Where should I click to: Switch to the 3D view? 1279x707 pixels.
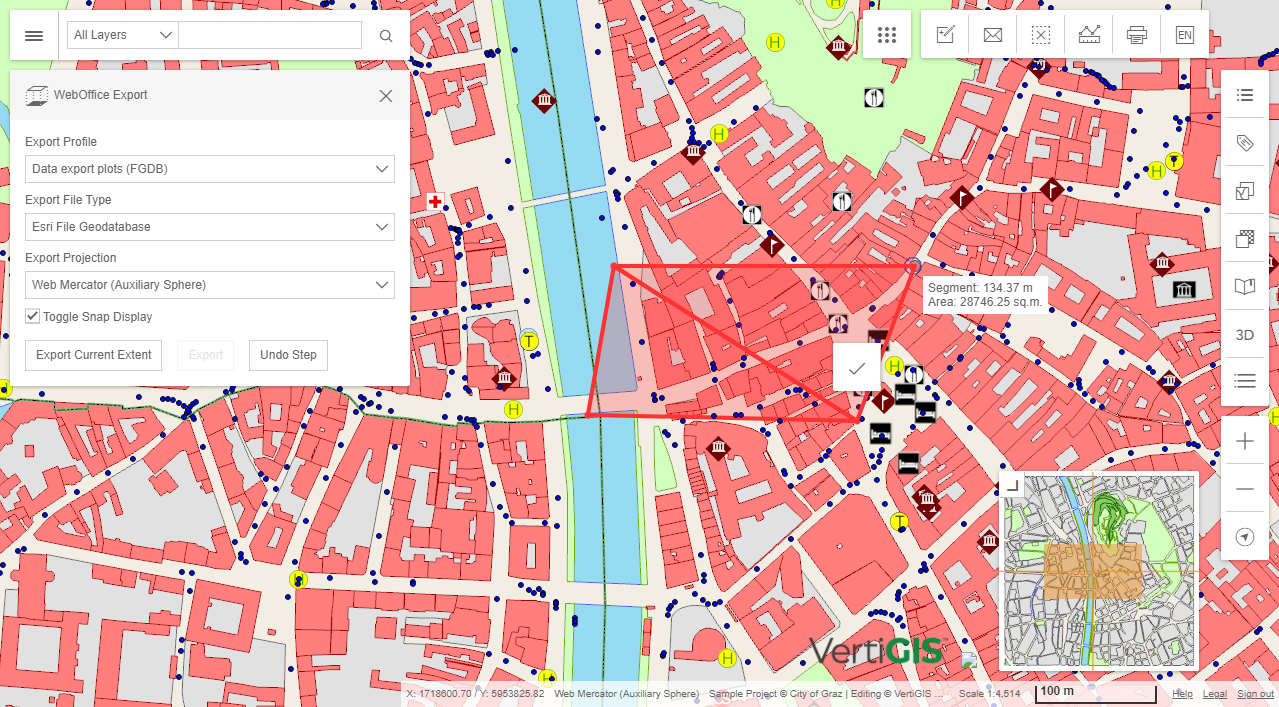1245,335
